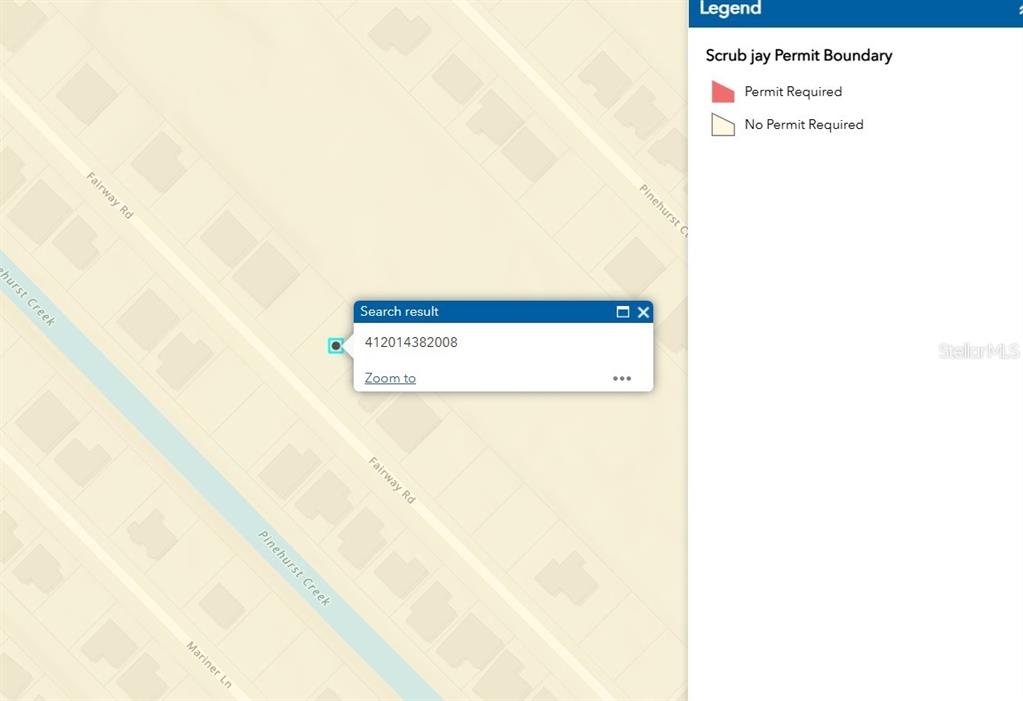Click the Mariner Ln street label
Screen dimensions: 1023x701
coord(209,664)
